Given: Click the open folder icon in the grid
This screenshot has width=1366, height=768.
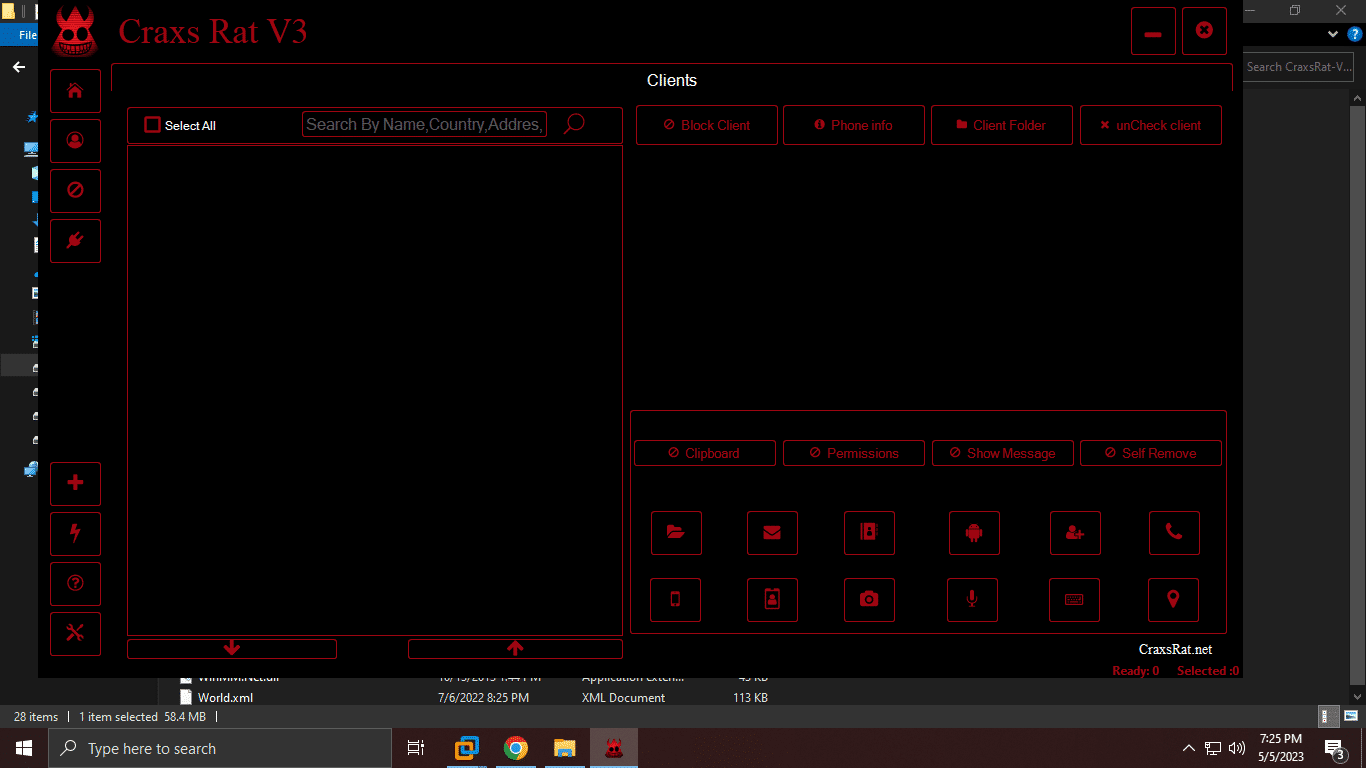Looking at the screenshot, I should (676, 533).
